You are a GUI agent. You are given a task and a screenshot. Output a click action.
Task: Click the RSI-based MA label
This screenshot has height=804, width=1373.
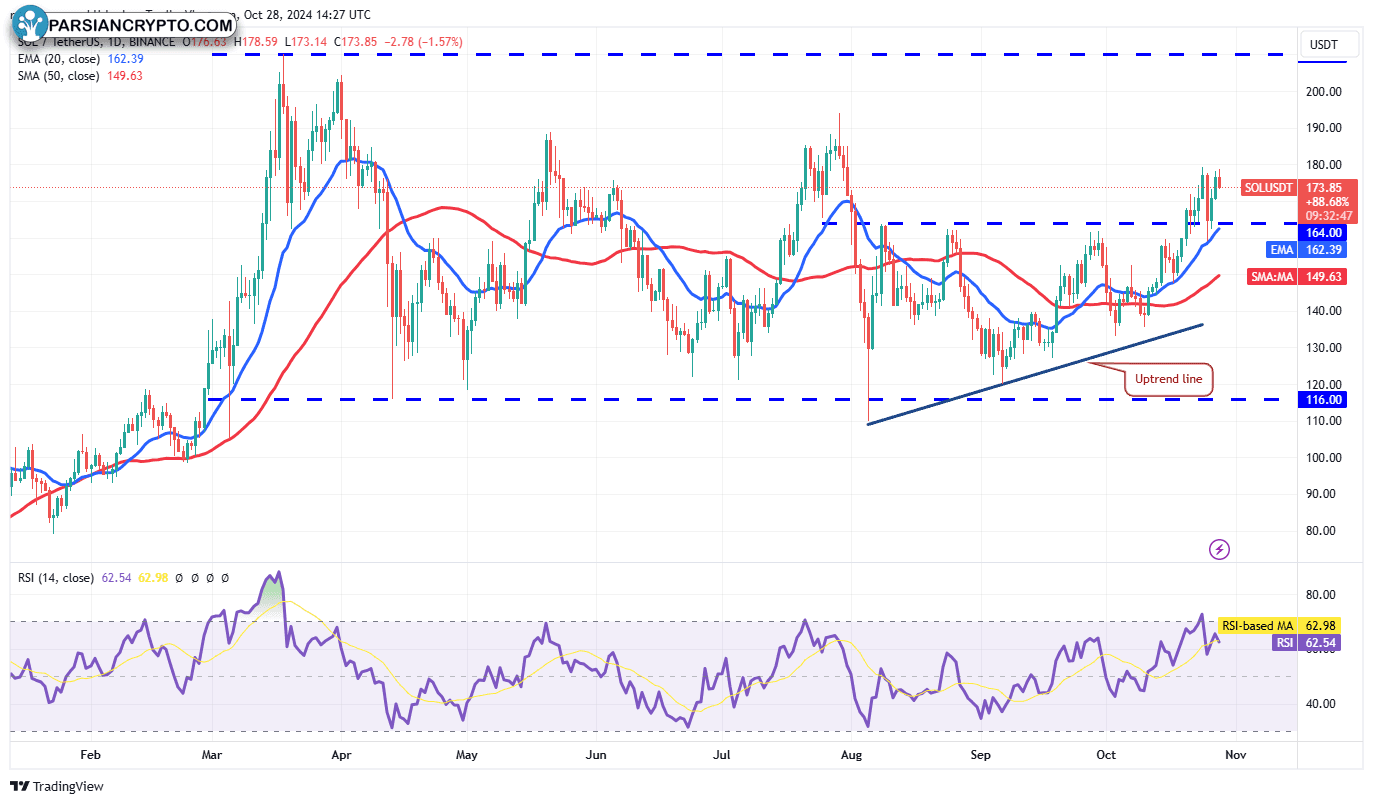1259,626
